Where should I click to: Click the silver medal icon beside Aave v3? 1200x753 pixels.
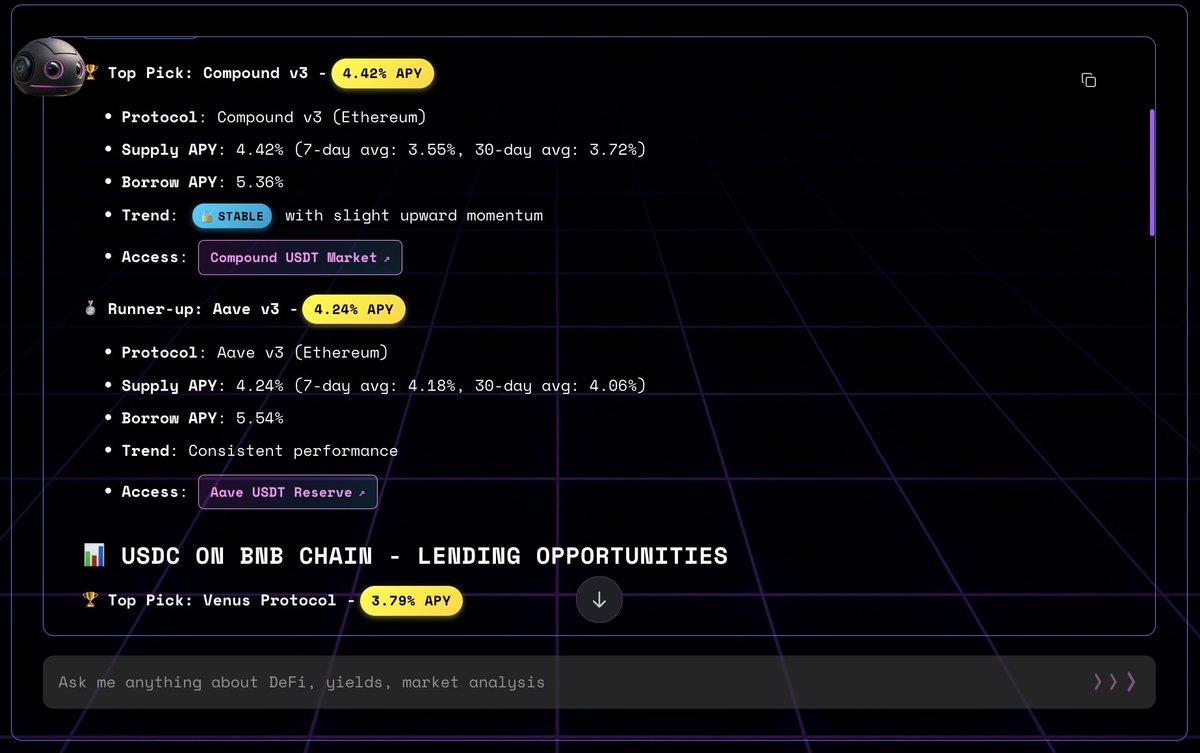coord(91,309)
